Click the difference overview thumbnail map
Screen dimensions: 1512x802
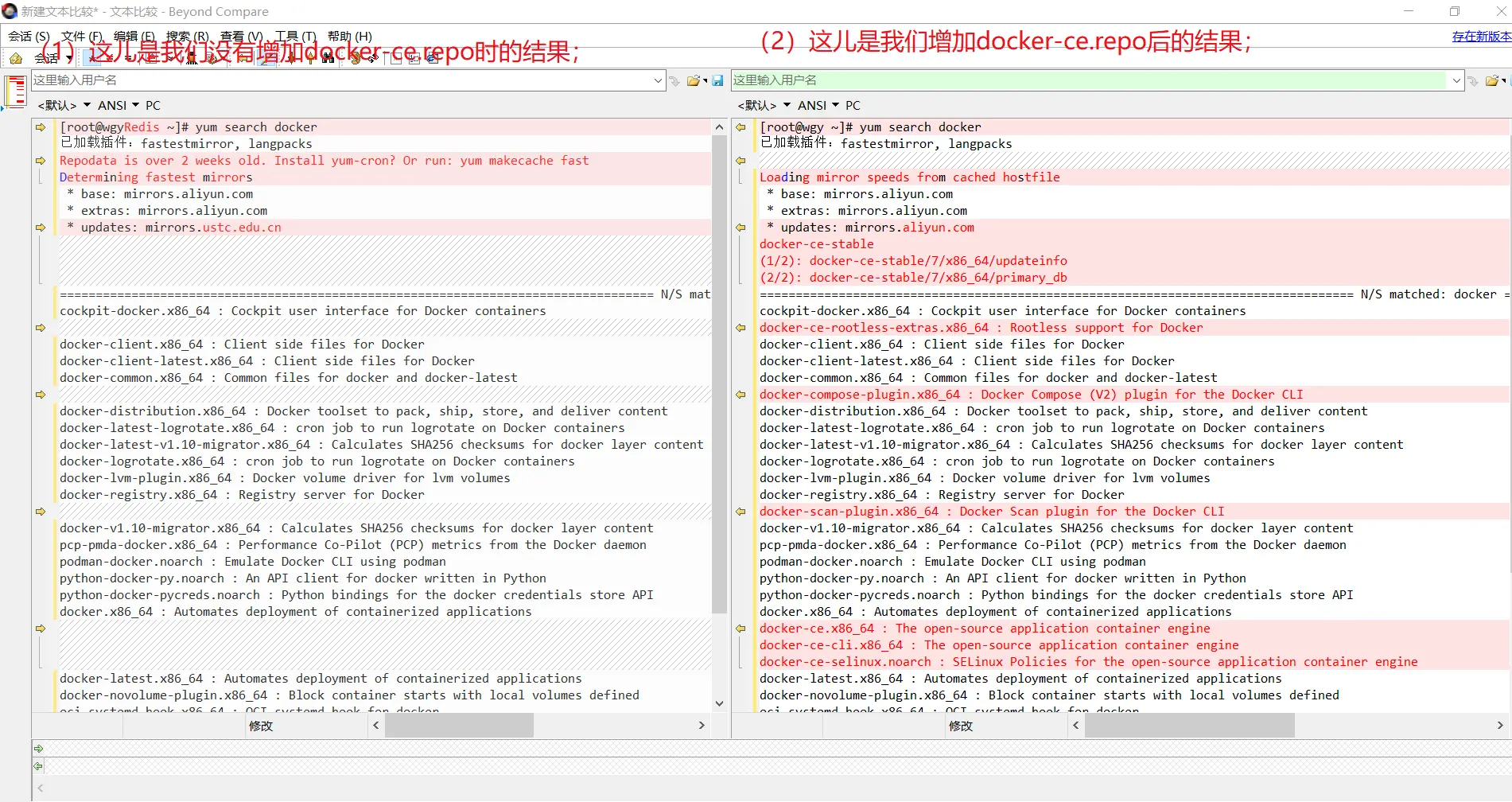pyautogui.click(x=15, y=91)
